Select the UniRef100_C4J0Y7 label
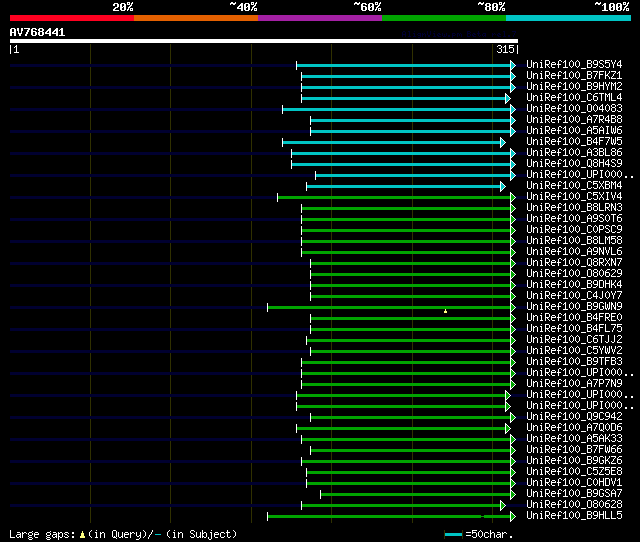 coord(574,295)
